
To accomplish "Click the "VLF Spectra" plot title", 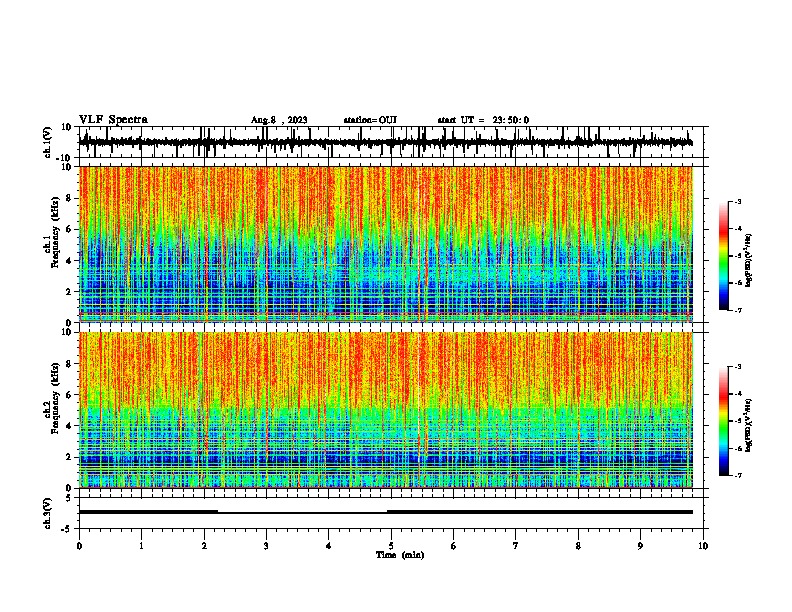I will (x=113, y=120).
